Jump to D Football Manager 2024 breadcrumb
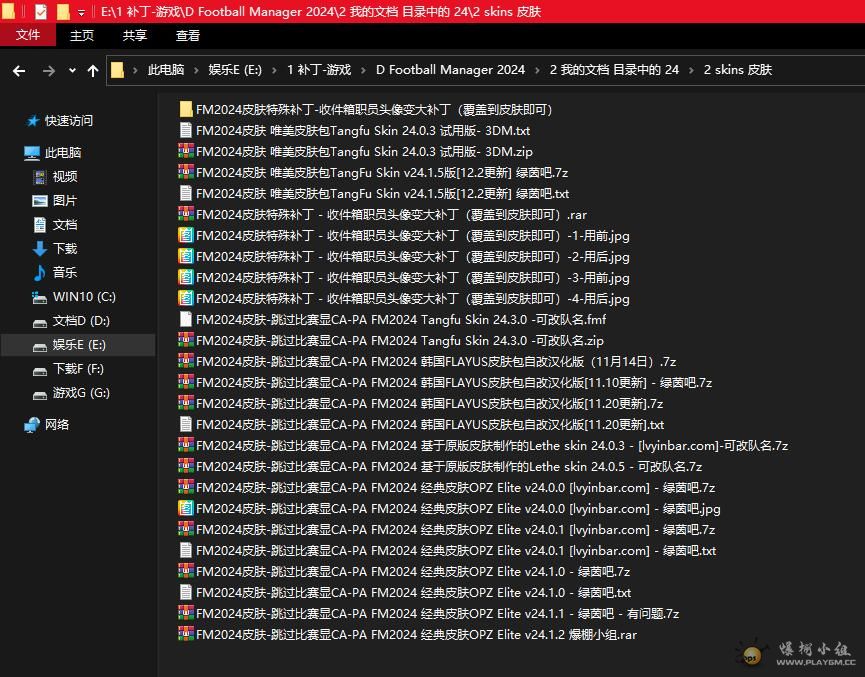 [449, 70]
